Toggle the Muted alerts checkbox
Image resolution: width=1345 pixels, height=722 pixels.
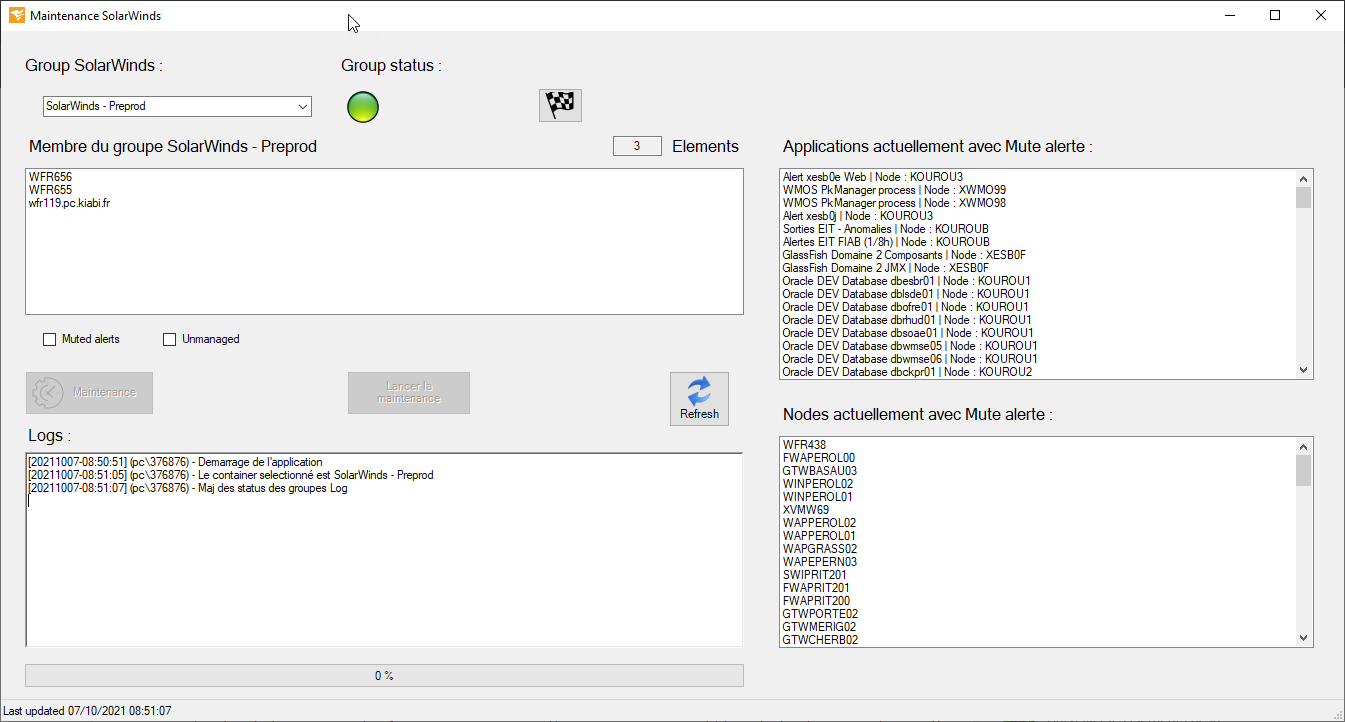click(x=49, y=340)
